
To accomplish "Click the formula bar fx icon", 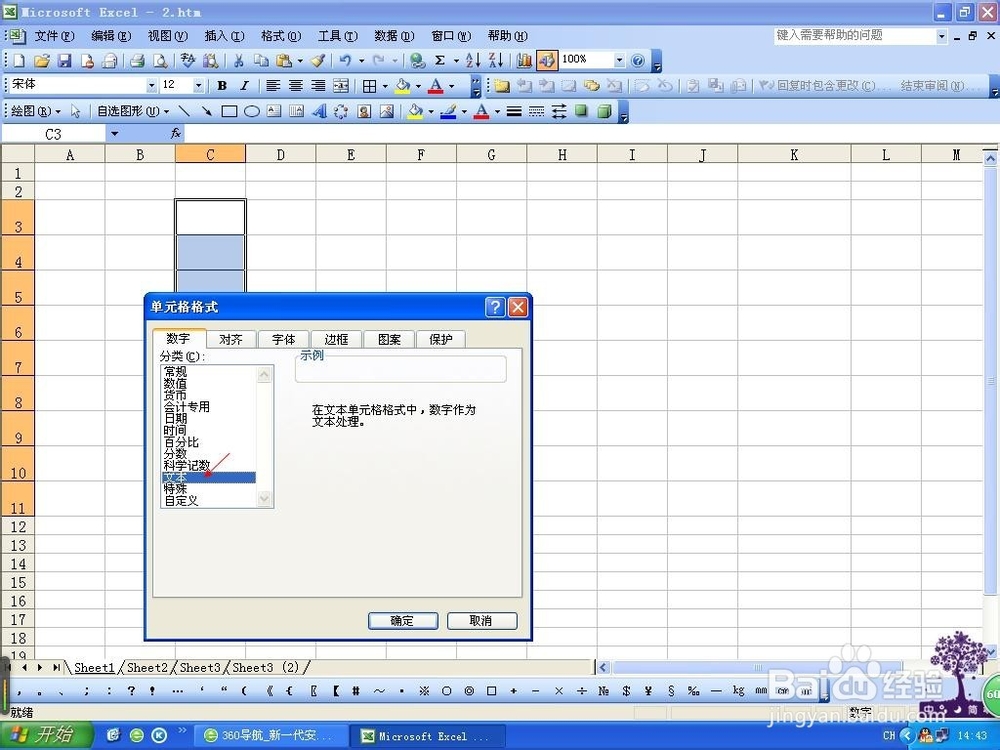I will (176, 133).
